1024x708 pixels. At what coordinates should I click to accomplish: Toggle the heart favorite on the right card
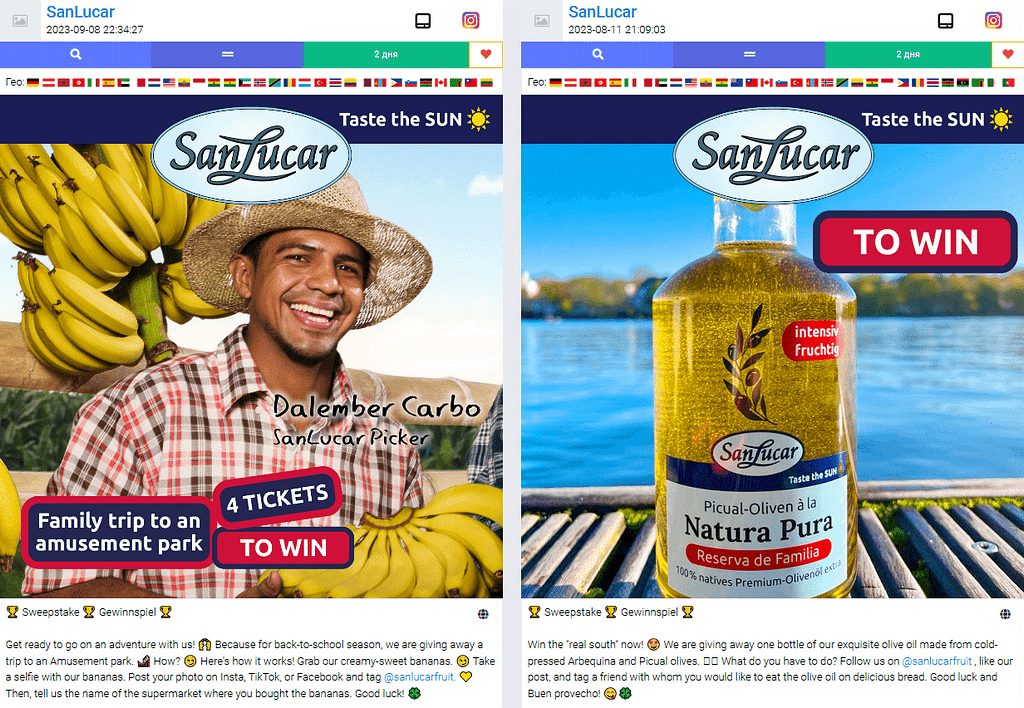[1008, 54]
